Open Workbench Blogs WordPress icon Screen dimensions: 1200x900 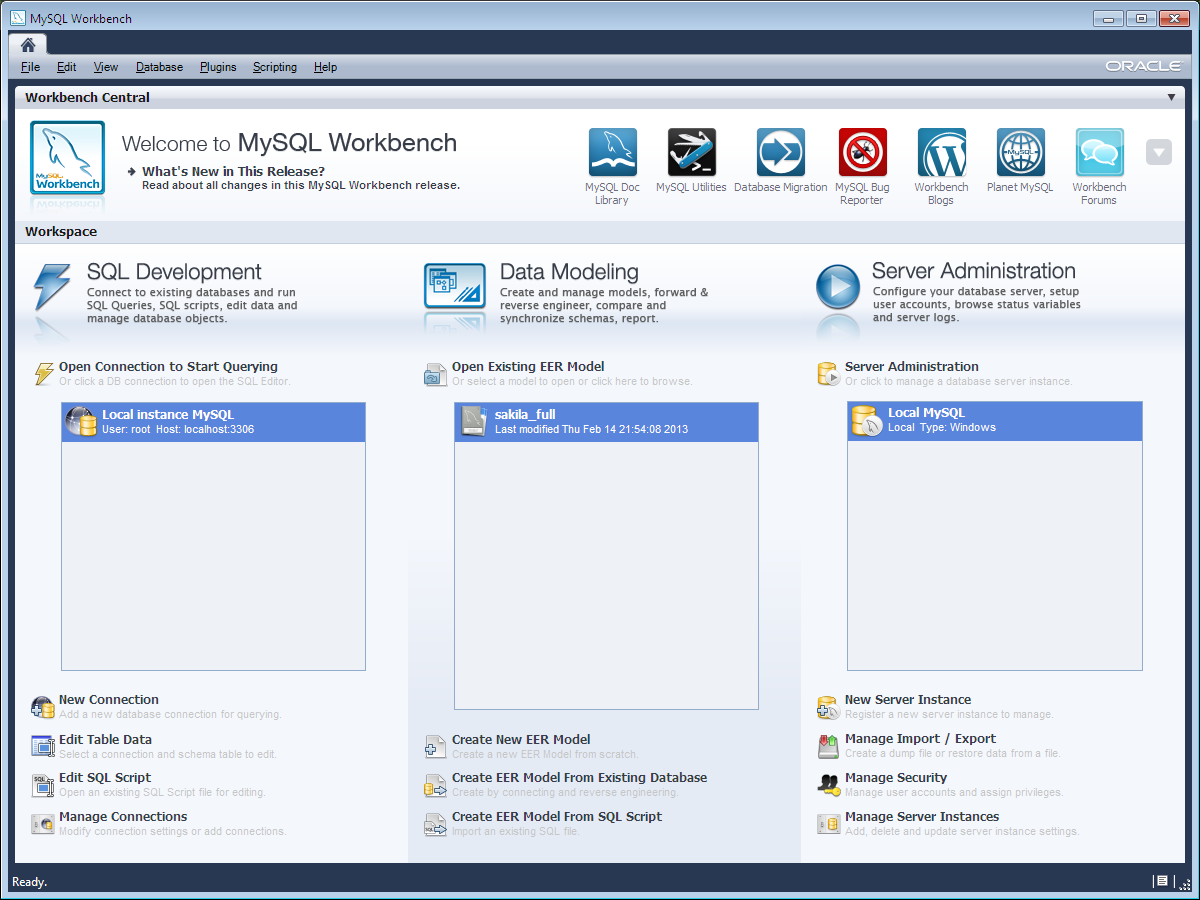point(941,153)
